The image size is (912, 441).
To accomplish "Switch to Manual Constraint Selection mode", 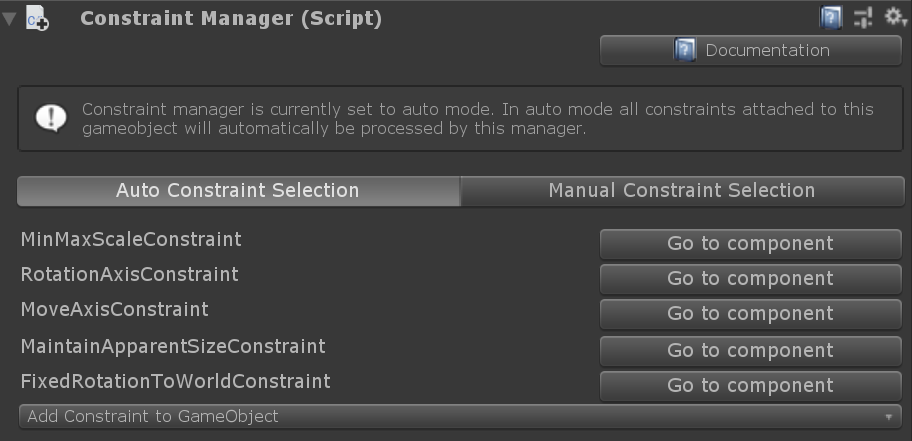I will [x=682, y=190].
